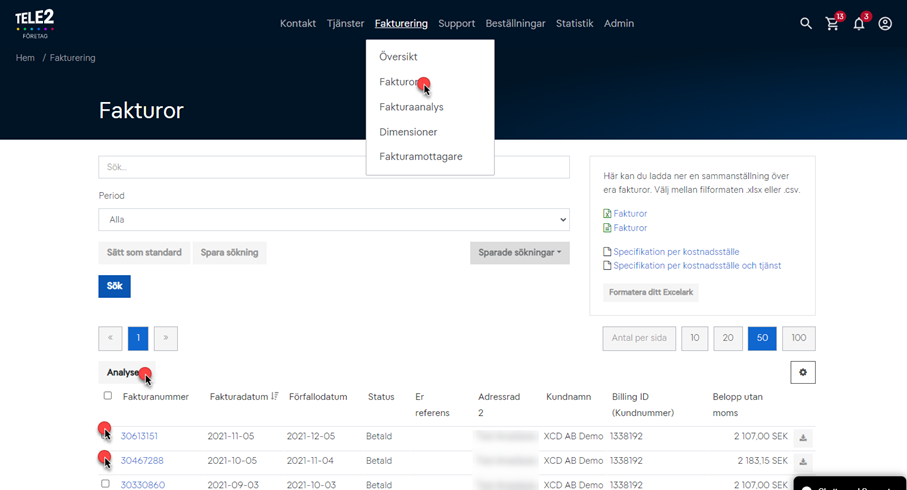Download invoice 30467288

point(803,462)
